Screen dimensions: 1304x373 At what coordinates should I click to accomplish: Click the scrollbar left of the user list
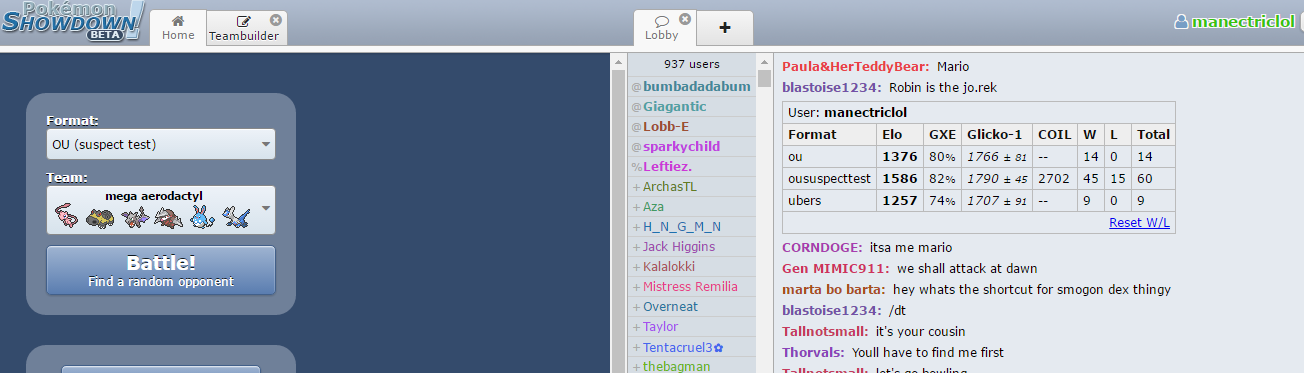tap(618, 213)
